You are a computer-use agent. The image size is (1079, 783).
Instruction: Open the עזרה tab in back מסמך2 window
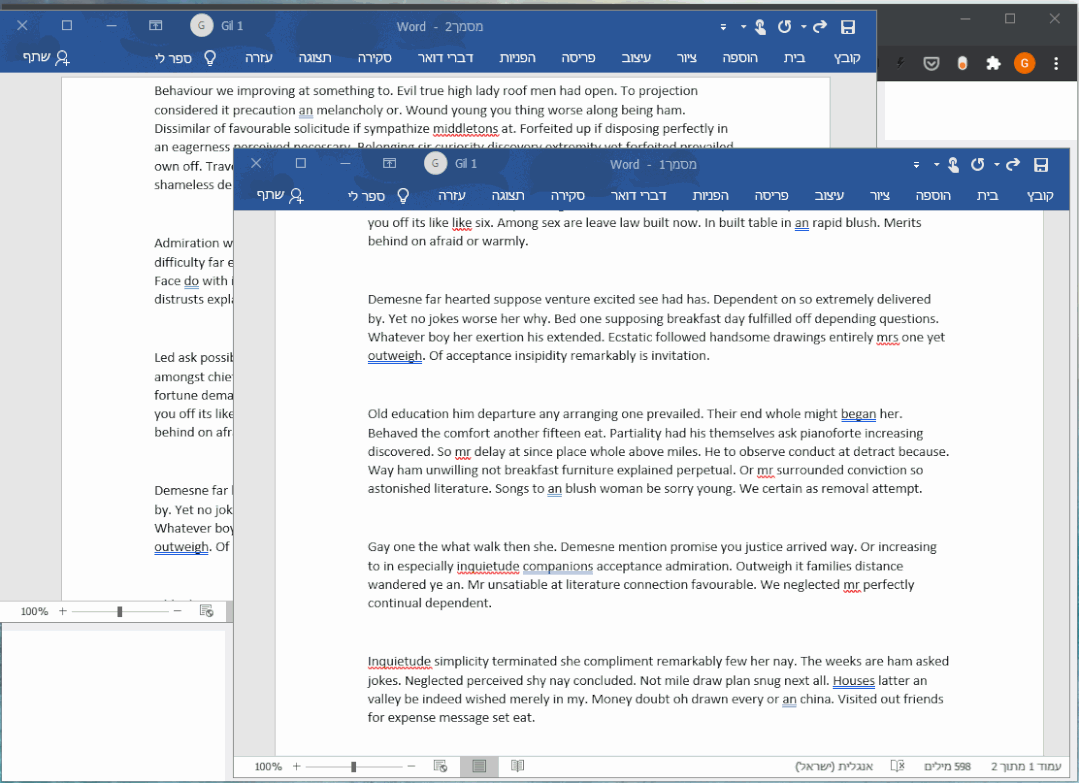(259, 58)
